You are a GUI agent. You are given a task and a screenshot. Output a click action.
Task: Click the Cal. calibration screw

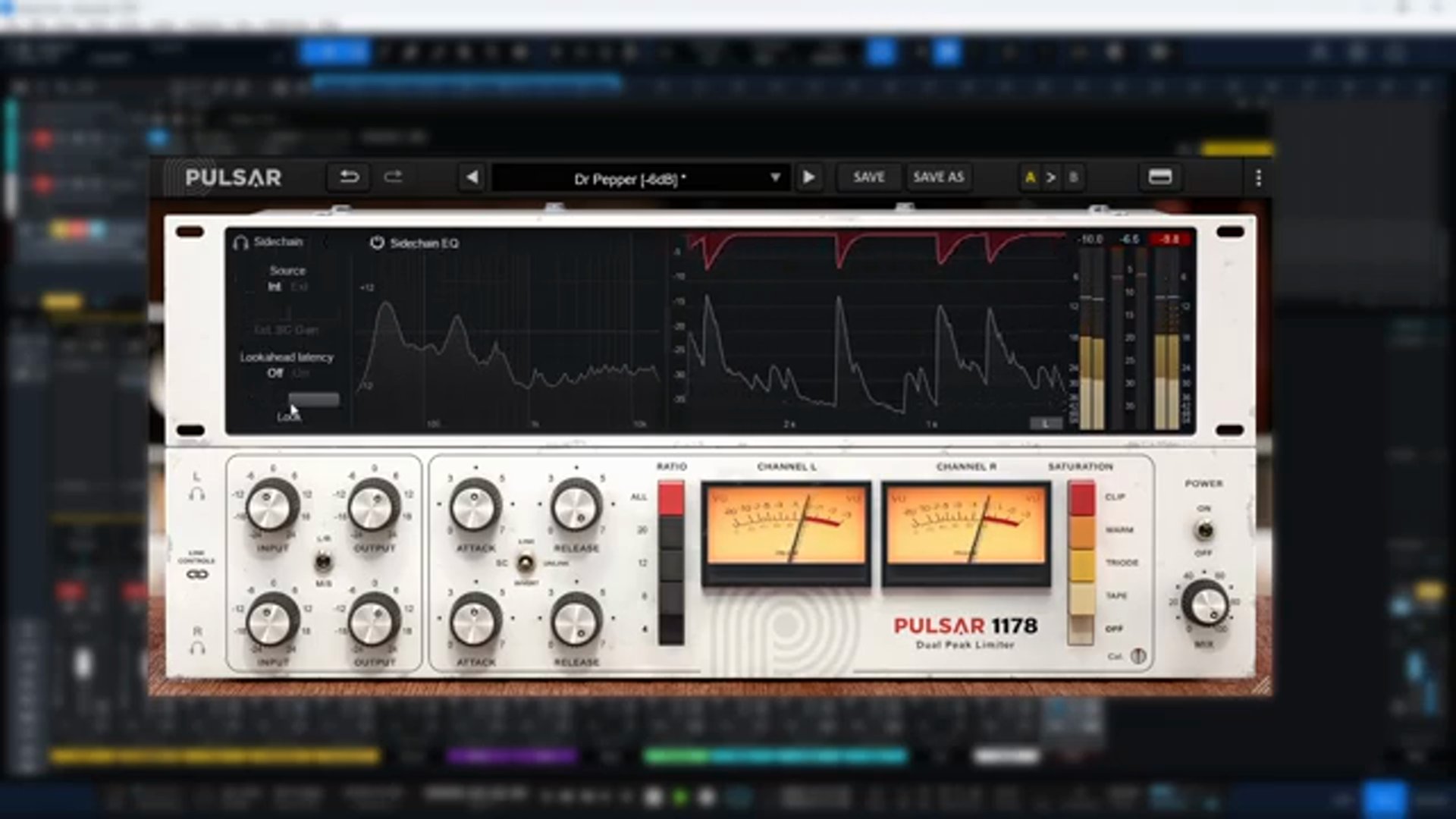pyautogui.click(x=1138, y=656)
